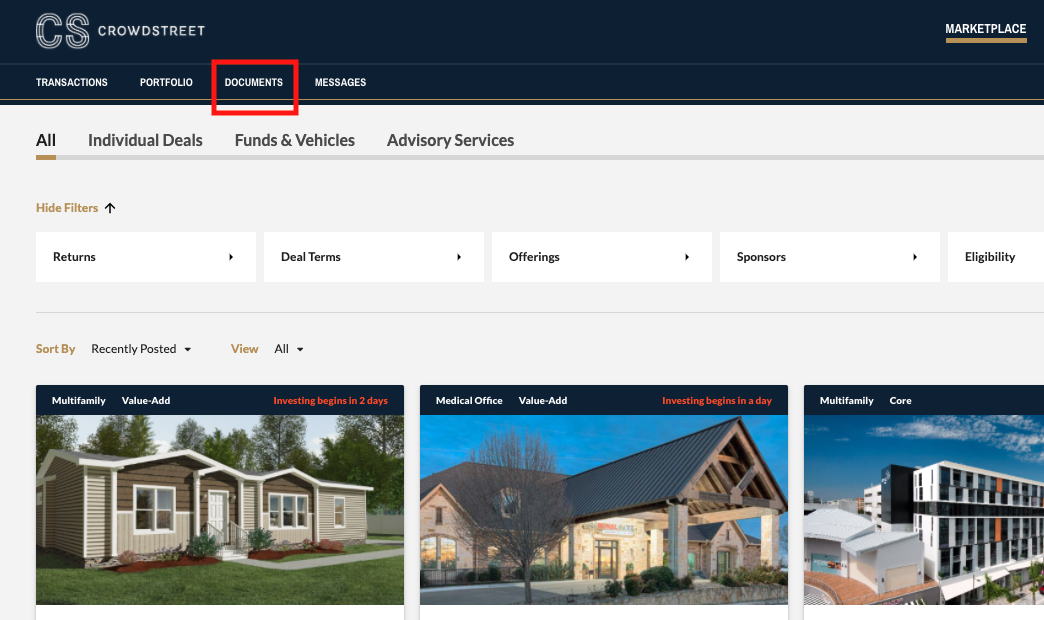Open the Marketplace nav link
The height and width of the screenshot is (620, 1044).
(985, 29)
